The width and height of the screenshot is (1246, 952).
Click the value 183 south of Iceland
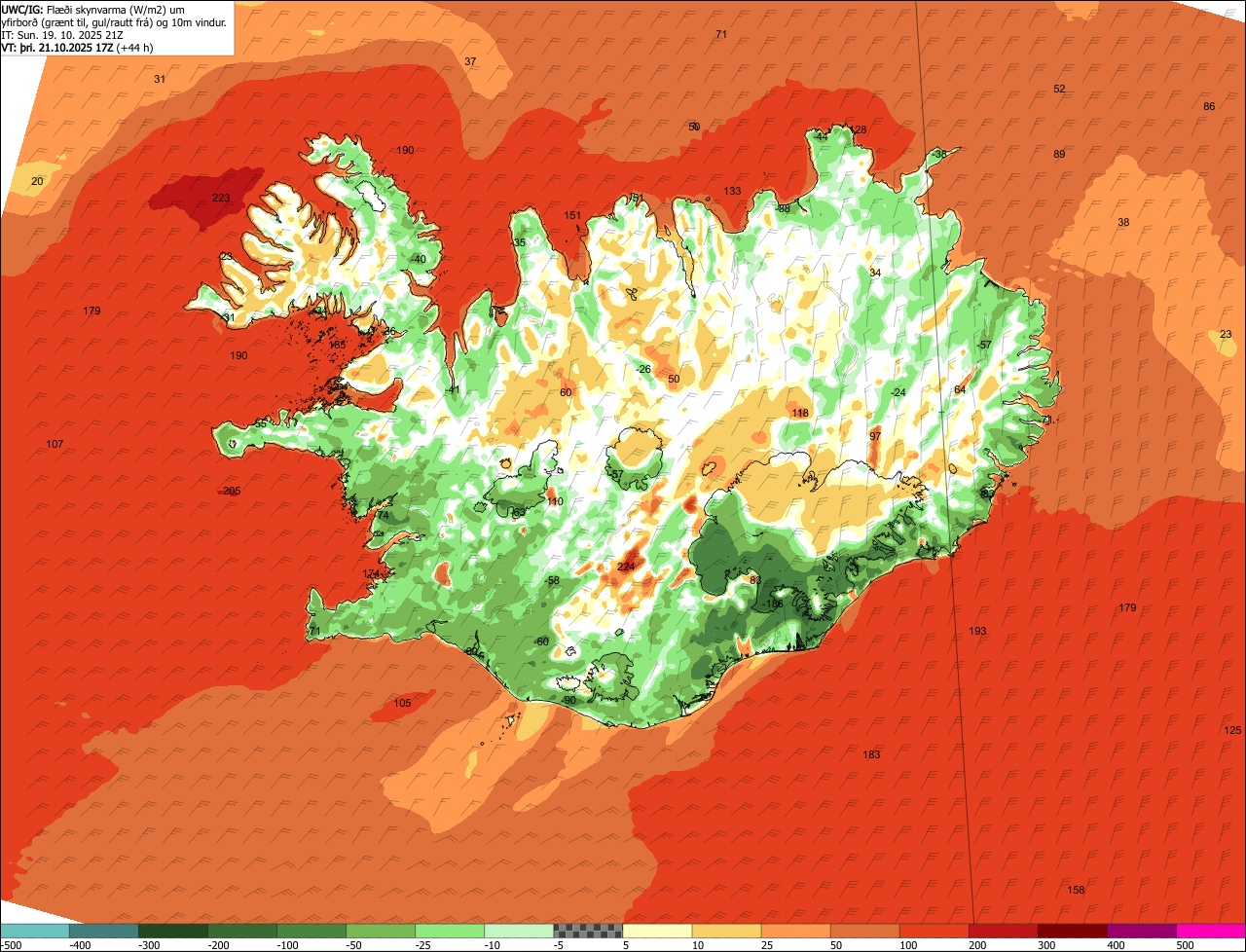tap(871, 754)
